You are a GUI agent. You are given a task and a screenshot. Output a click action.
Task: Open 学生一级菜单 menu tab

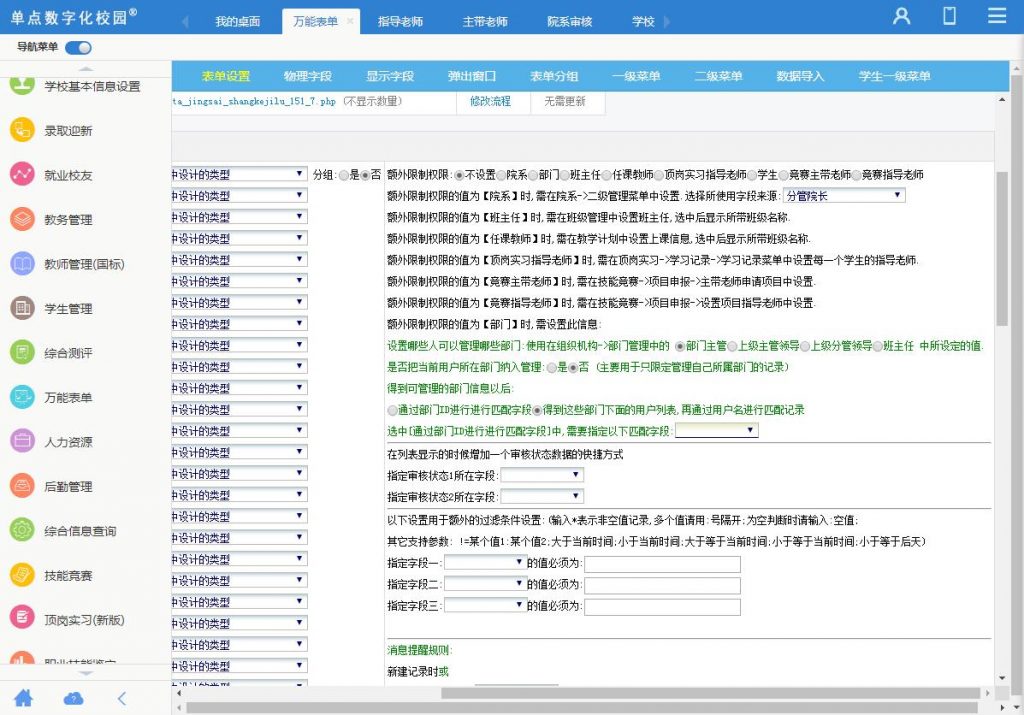coord(894,76)
